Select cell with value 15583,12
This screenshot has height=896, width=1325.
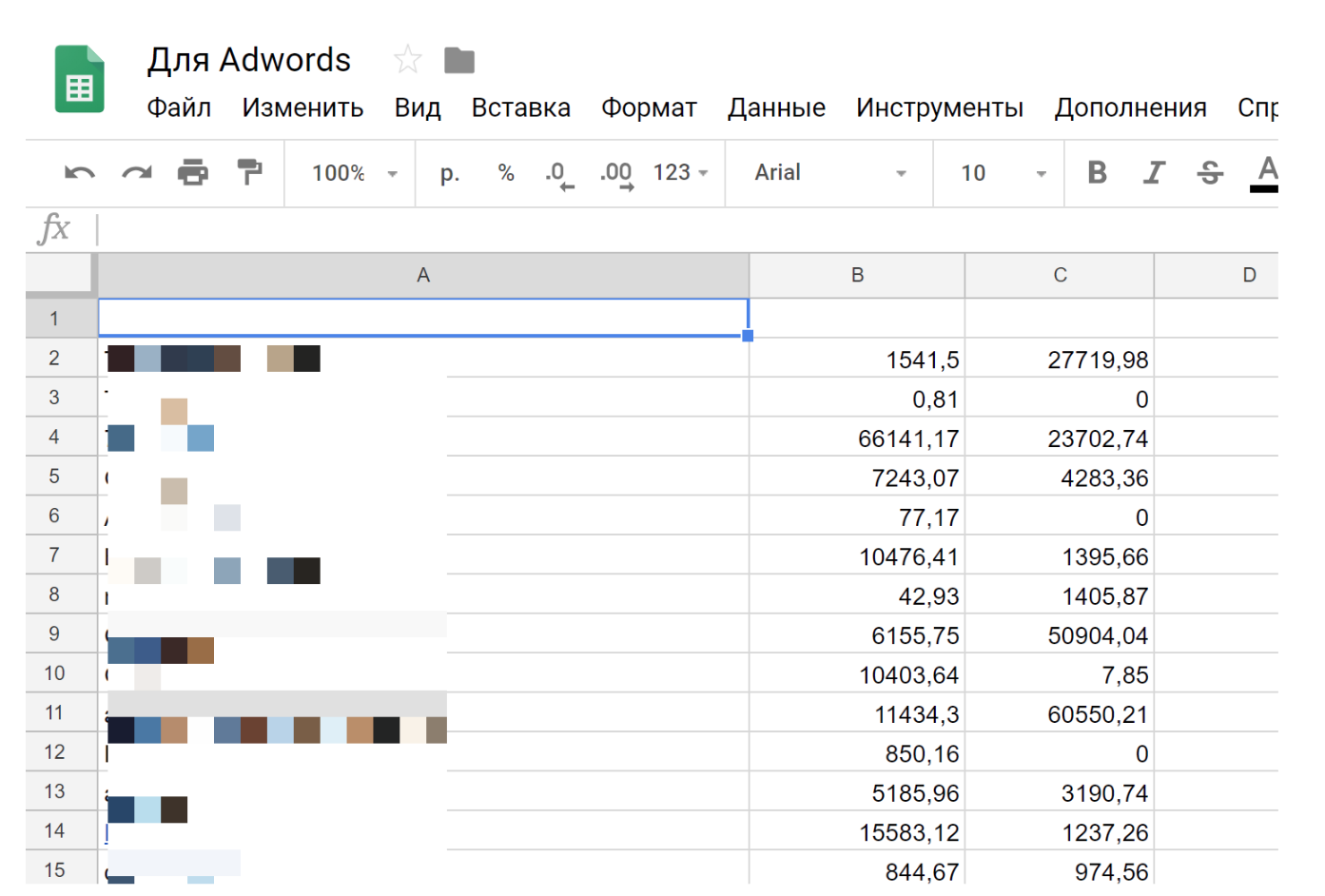(857, 831)
